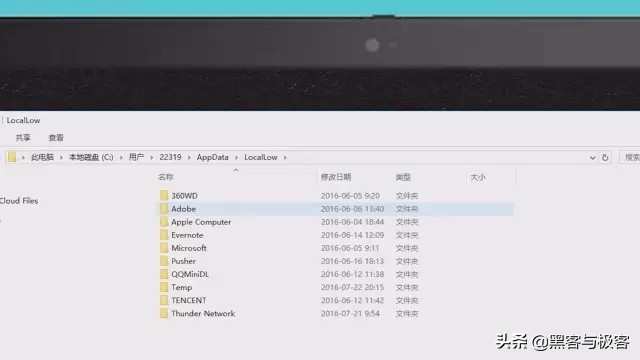Image resolution: width=640 pixels, height=360 pixels.
Task: Click date 2016-06-16 18:13 of Pusher
Action: 352,261
